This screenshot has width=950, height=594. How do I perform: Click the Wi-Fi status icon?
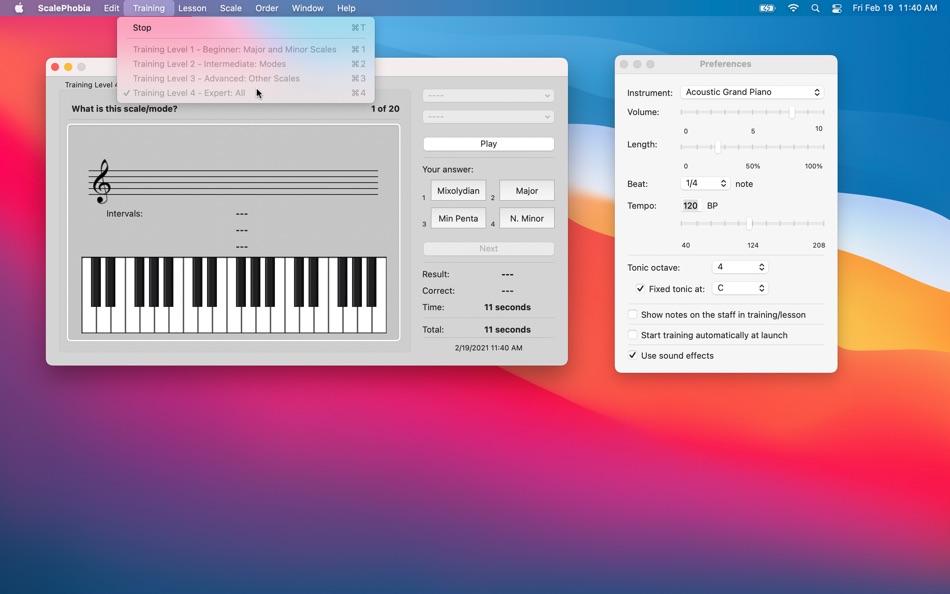click(x=793, y=8)
